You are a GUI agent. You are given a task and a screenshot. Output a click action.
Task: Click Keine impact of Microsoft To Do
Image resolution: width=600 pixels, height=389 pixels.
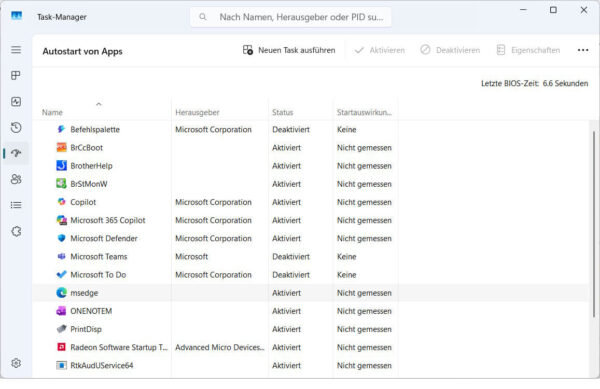347,275
